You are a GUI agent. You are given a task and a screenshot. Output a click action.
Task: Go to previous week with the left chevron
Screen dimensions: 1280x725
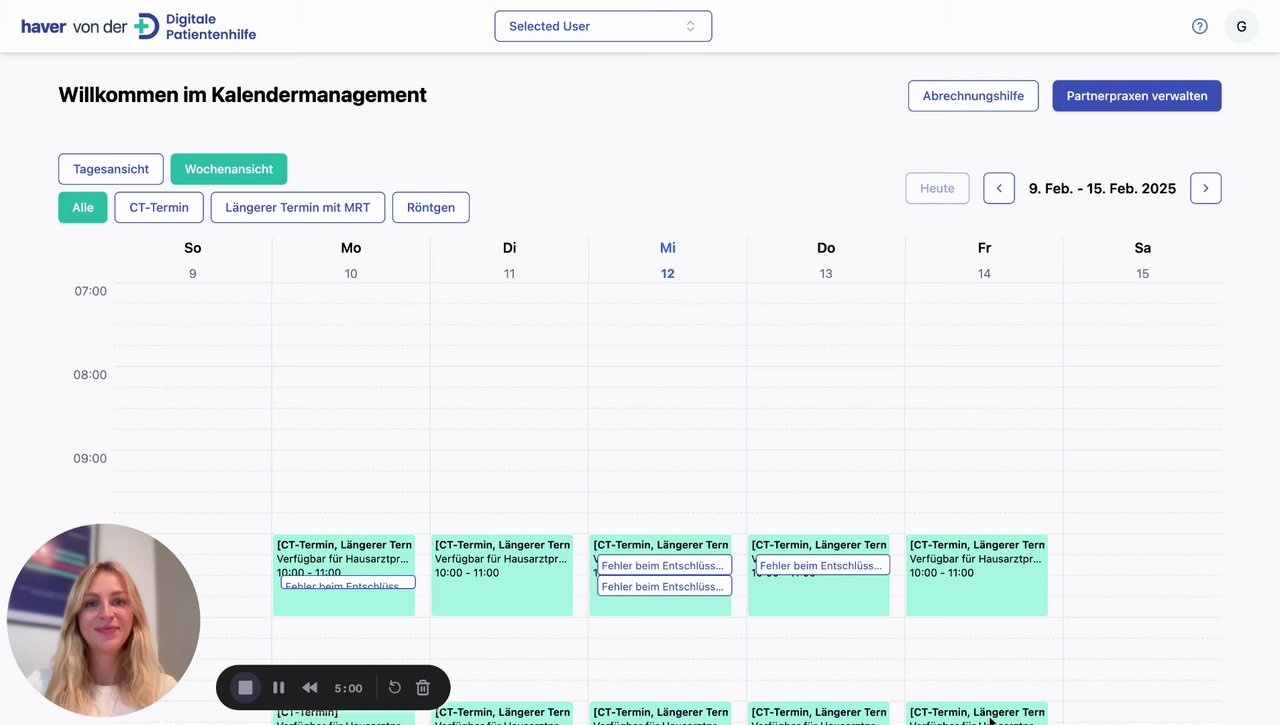[x=999, y=188]
